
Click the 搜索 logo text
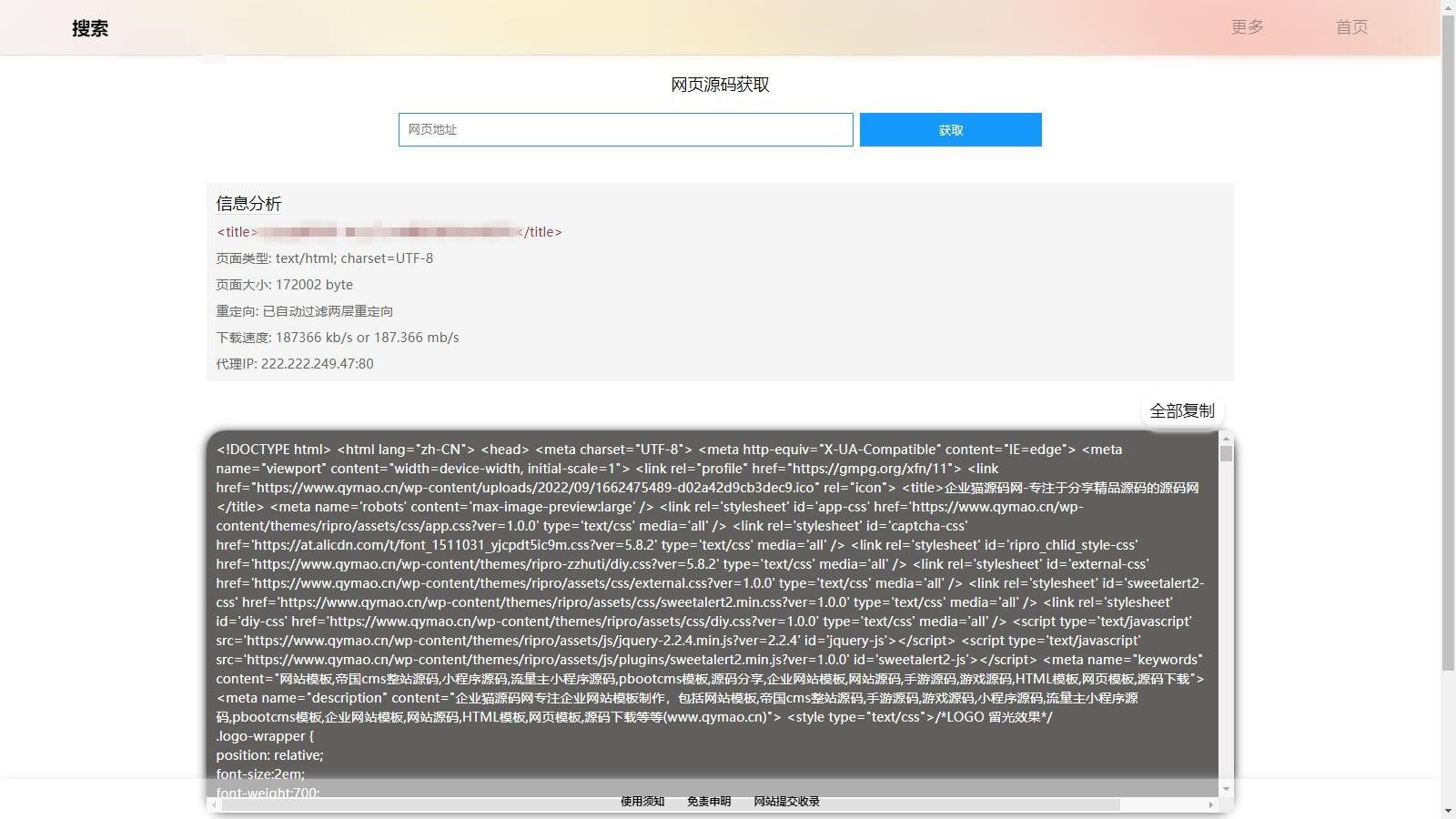pos(90,28)
